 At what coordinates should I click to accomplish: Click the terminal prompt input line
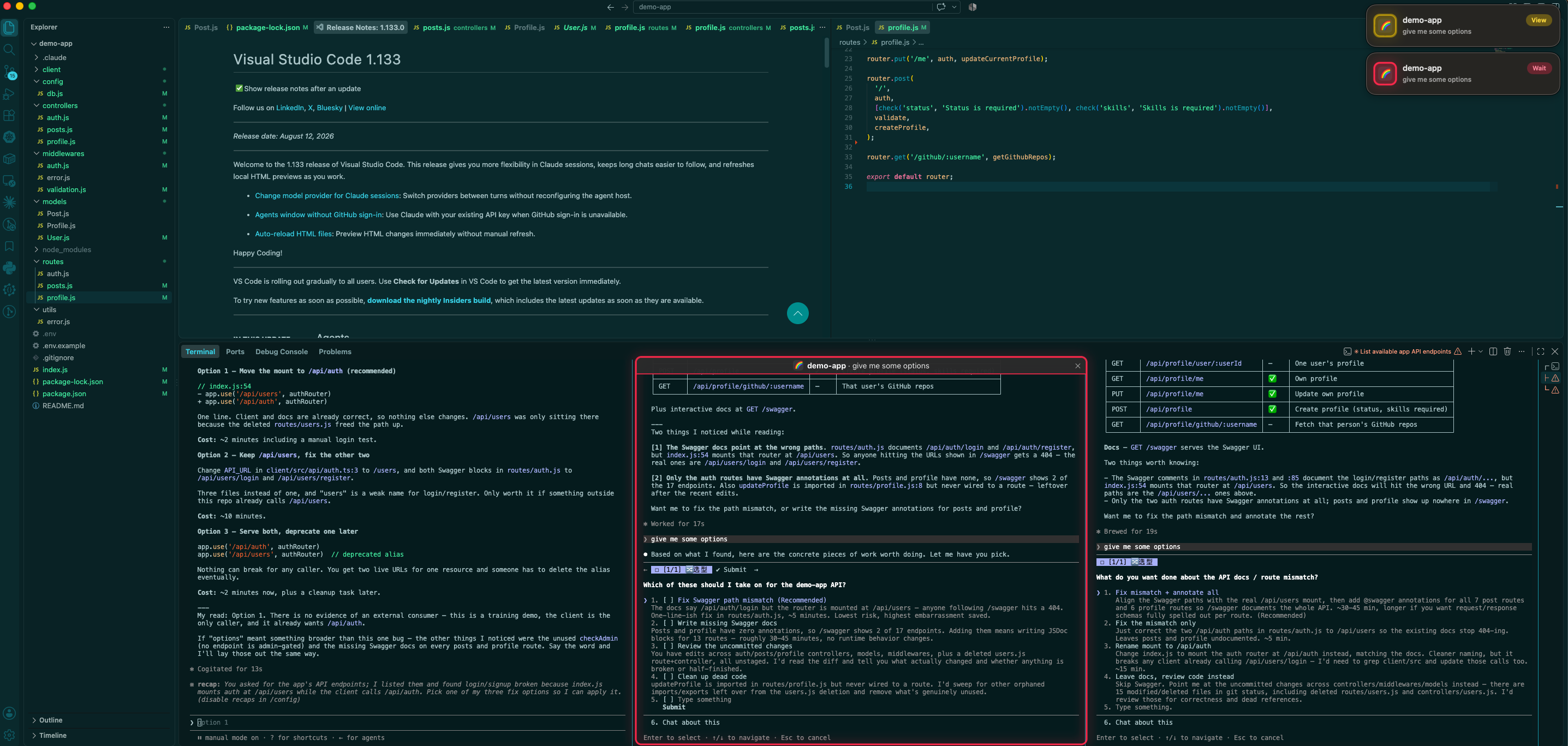coord(408,723)
